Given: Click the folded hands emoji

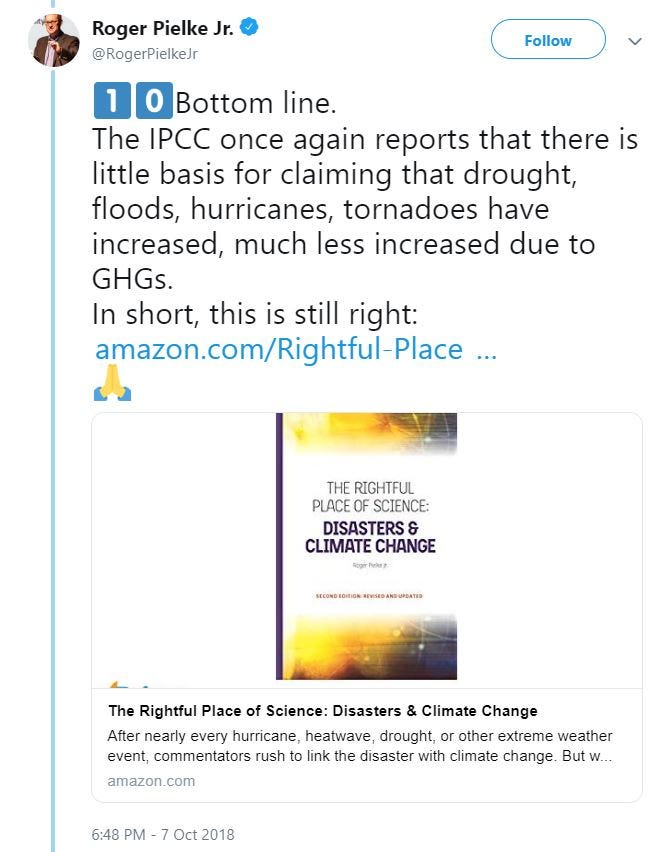Looking at the screenshot, I should pyautogui.click(x=112, y=384).
